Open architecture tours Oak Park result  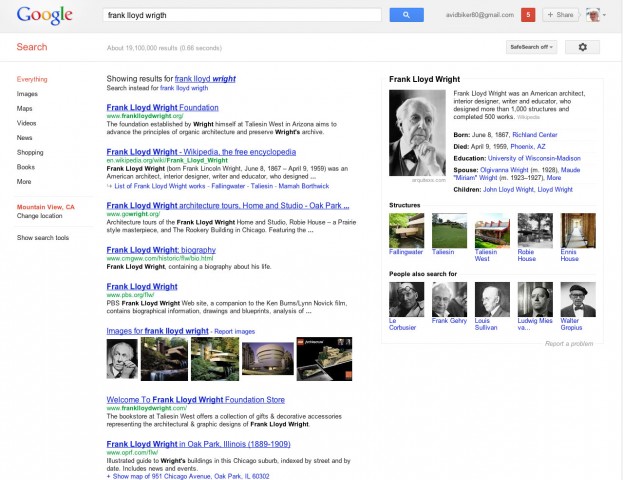tap(228, 205)
